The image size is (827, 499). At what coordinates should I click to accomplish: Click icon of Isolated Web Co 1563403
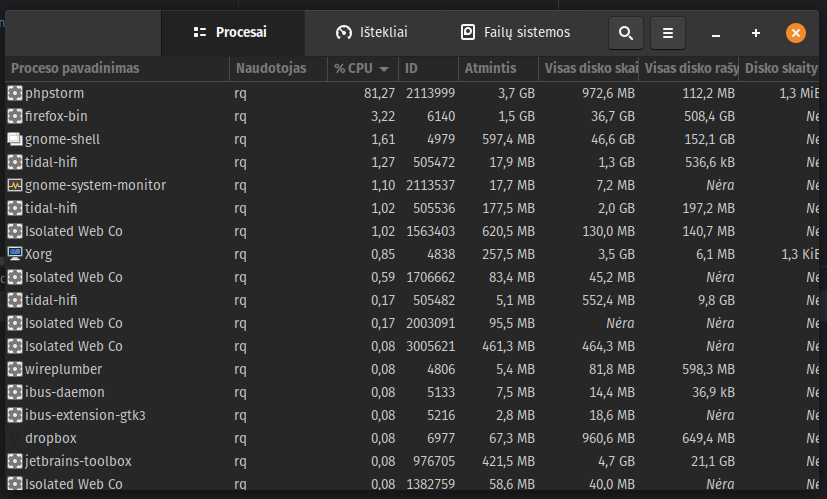click(15, 232)
